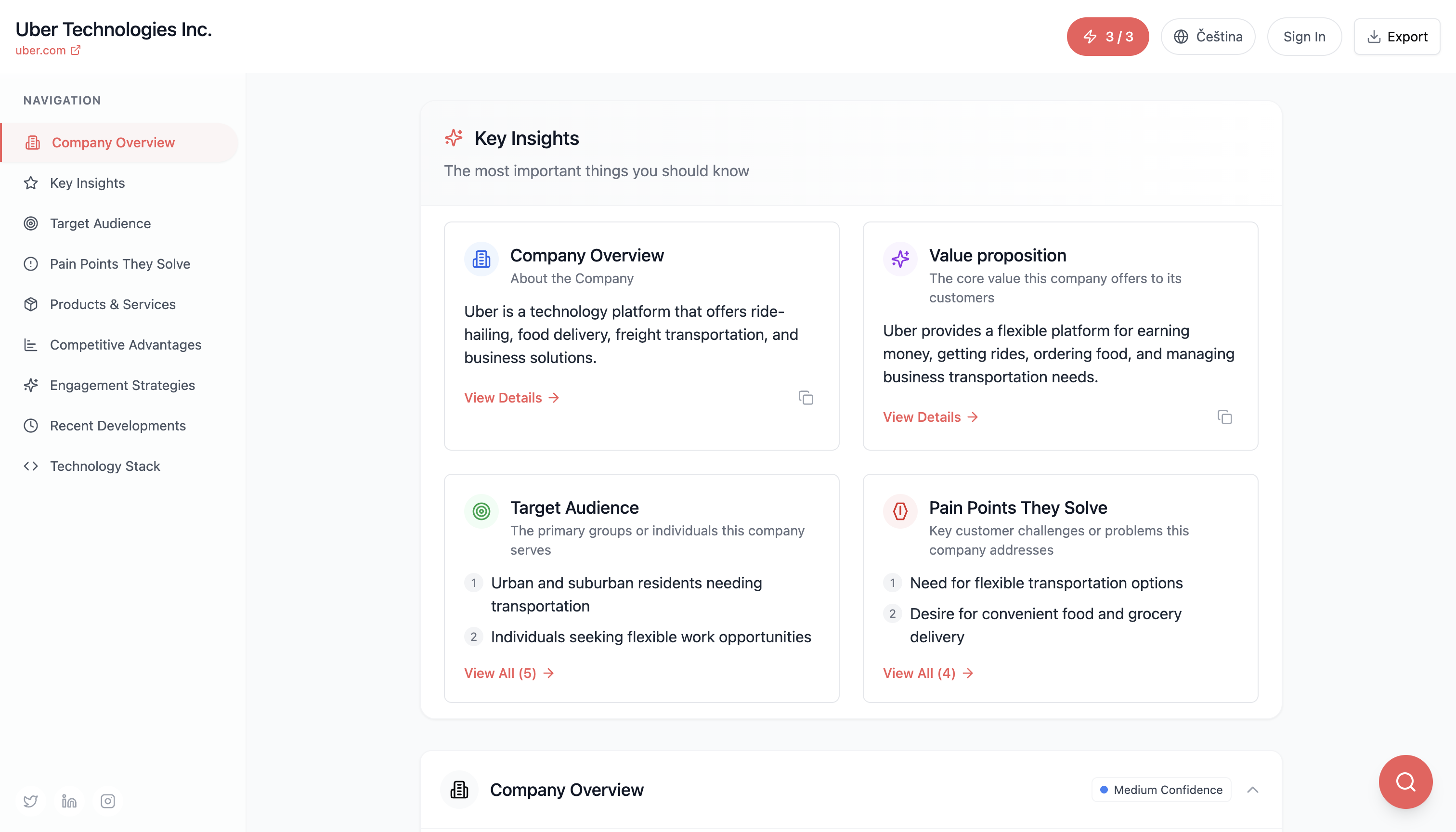The image size is (1456, 832).
Task: Click the Sign In button
Action: coord(1304,37)
